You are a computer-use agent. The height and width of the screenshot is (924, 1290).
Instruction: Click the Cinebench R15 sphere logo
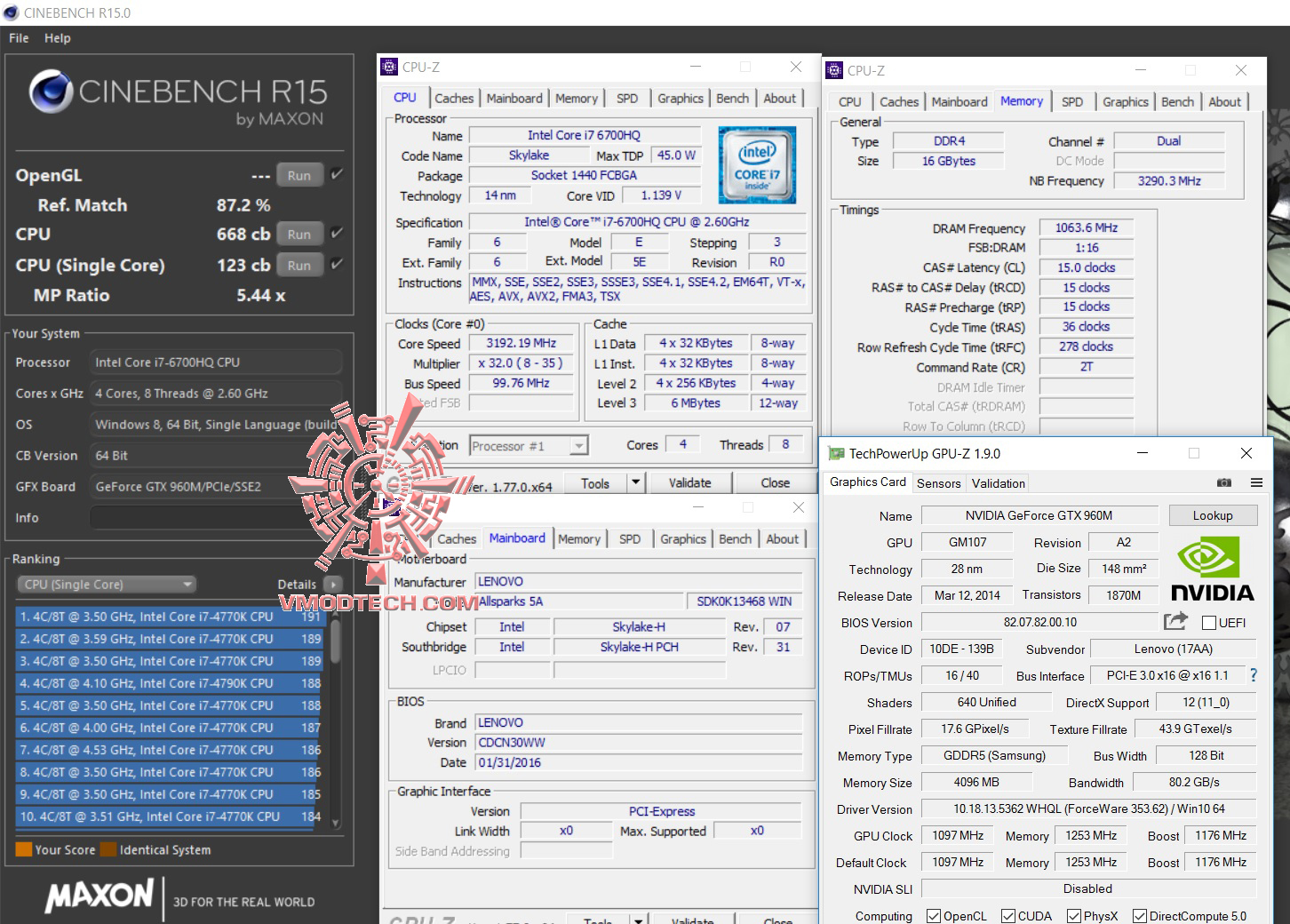[51, 92]
